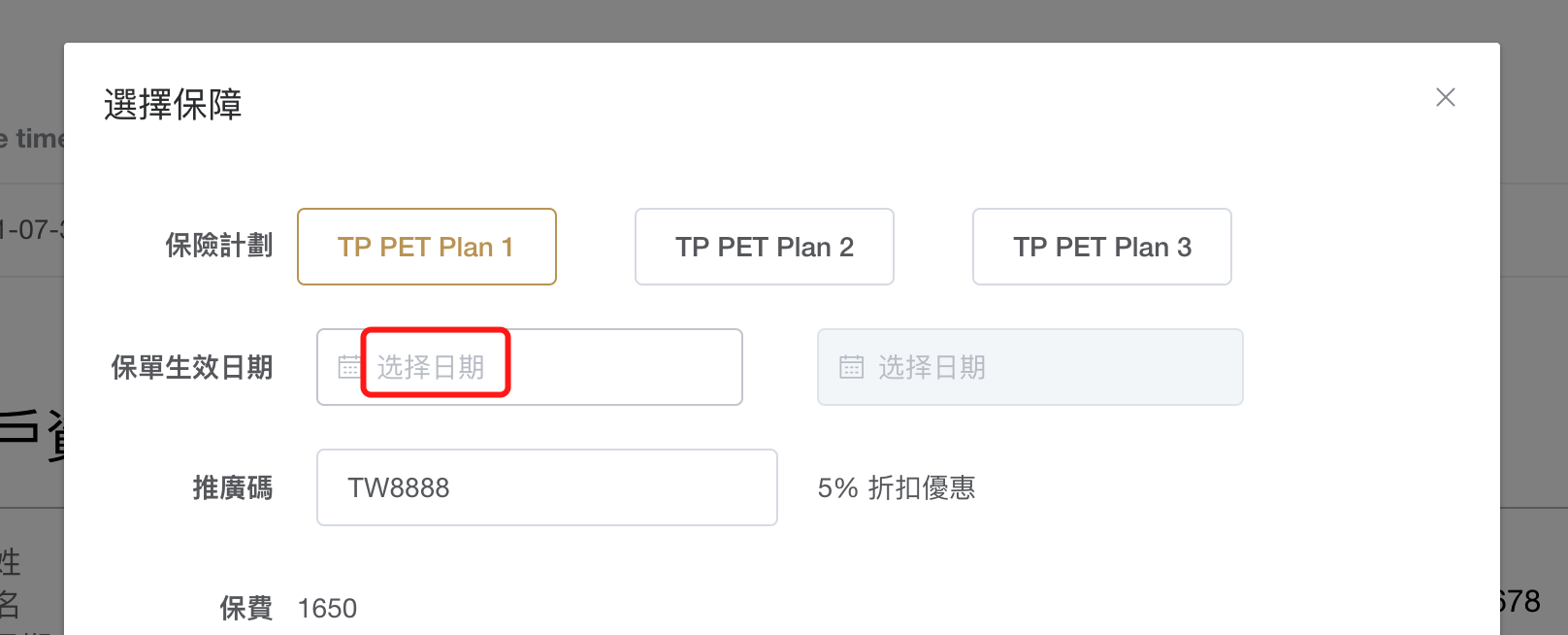Screen dimensions: 1568x635
Task: Click calendar icon in the disabled end date field
Action: pos(851,367)
